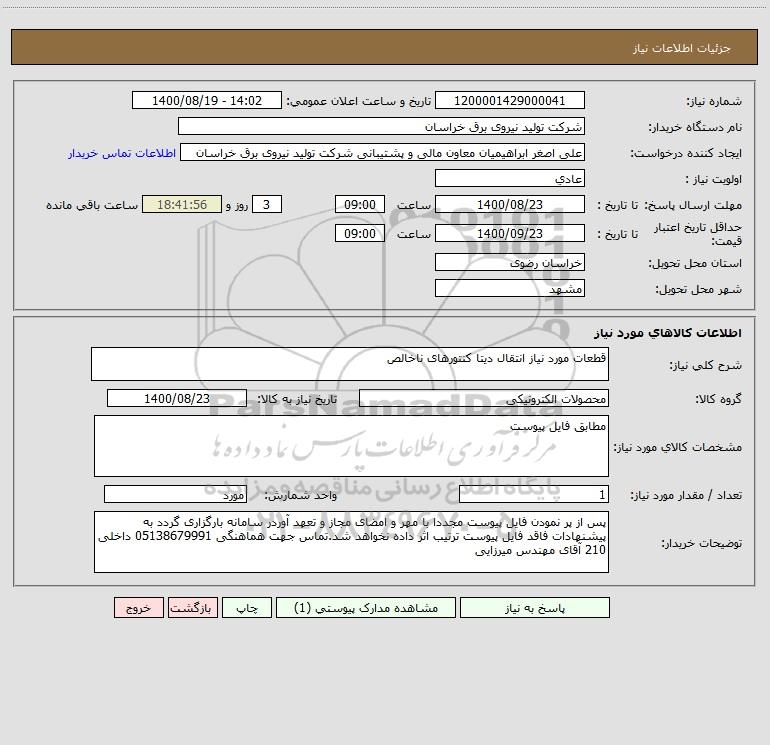Click the delivery city field مشهد
770x745 pixels.
pyautogui.click(x=510, y=288)
